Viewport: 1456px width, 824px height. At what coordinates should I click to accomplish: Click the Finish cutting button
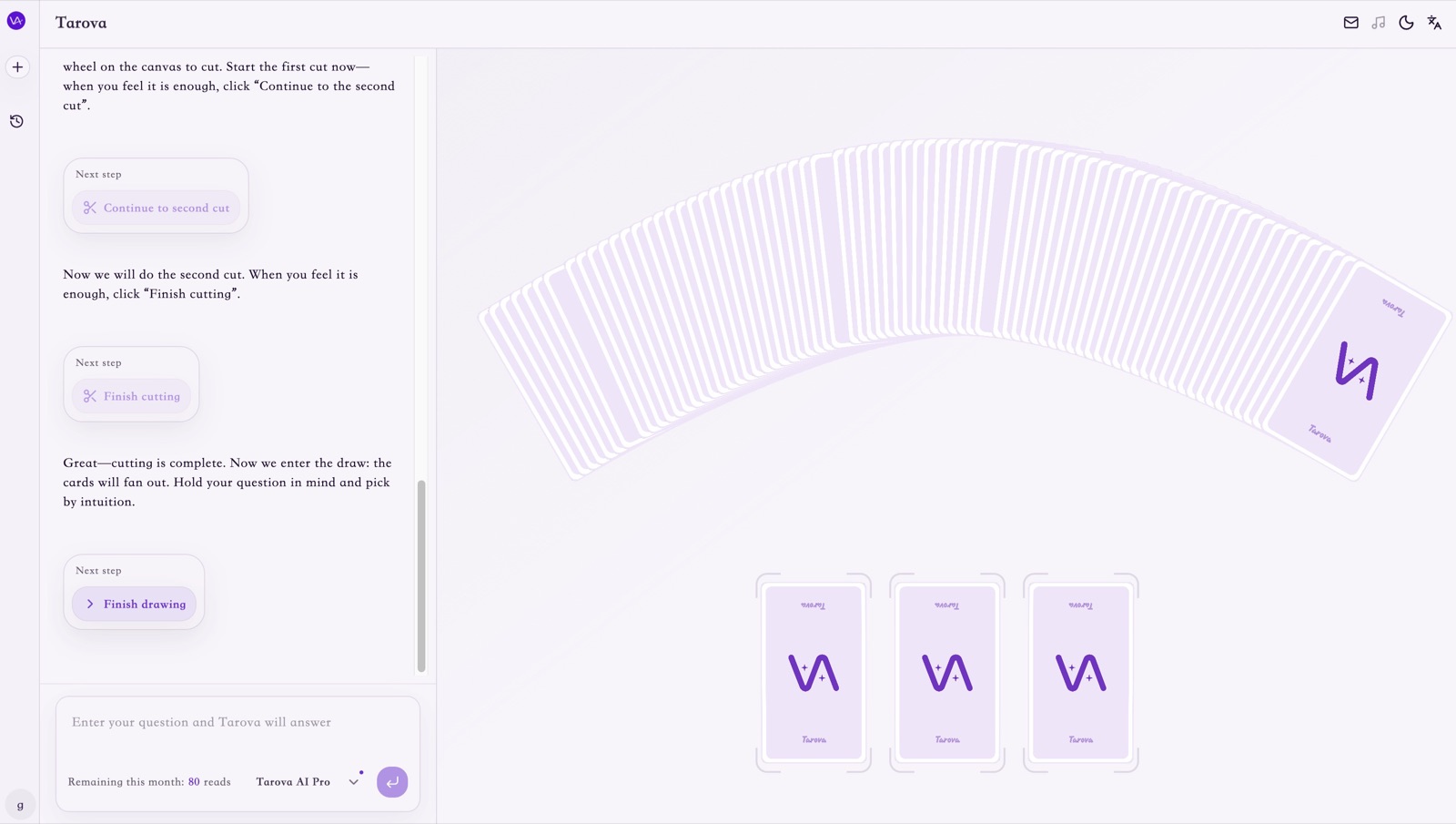132,396
